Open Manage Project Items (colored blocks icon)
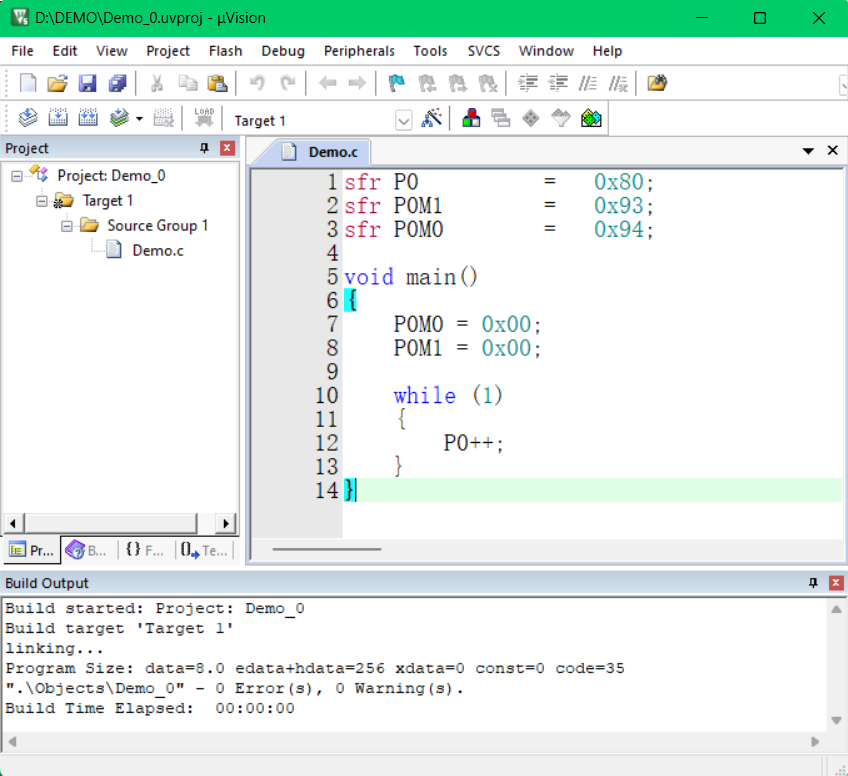Image resolution: width=848 pixels, height=776 pixels. (x=471, y=117)
